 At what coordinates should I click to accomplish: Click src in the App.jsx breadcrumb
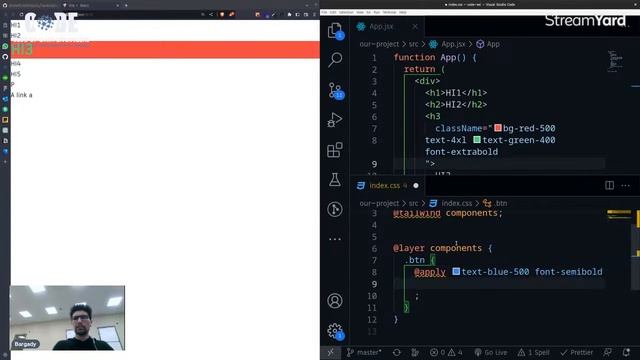[413, 44]
